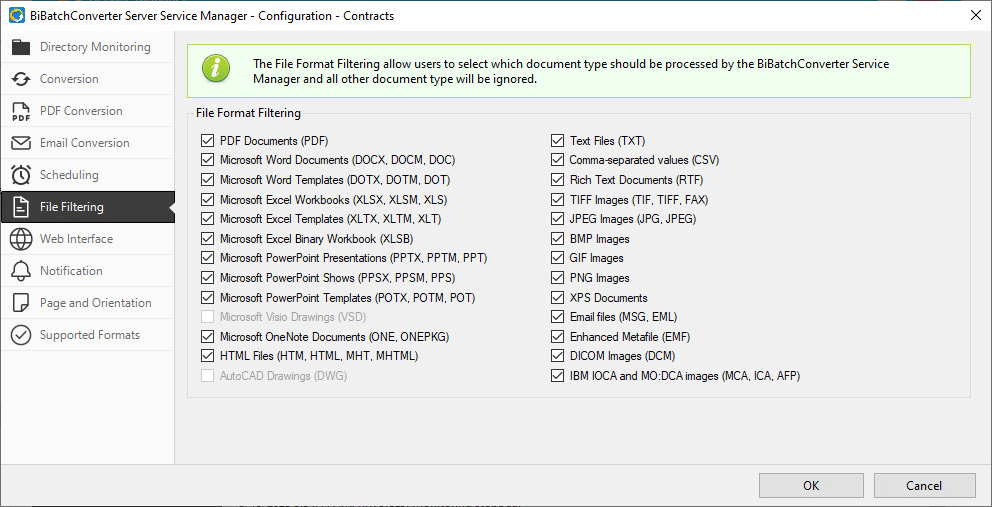
Task: Click the Notification bell icon
Action: 21,271
